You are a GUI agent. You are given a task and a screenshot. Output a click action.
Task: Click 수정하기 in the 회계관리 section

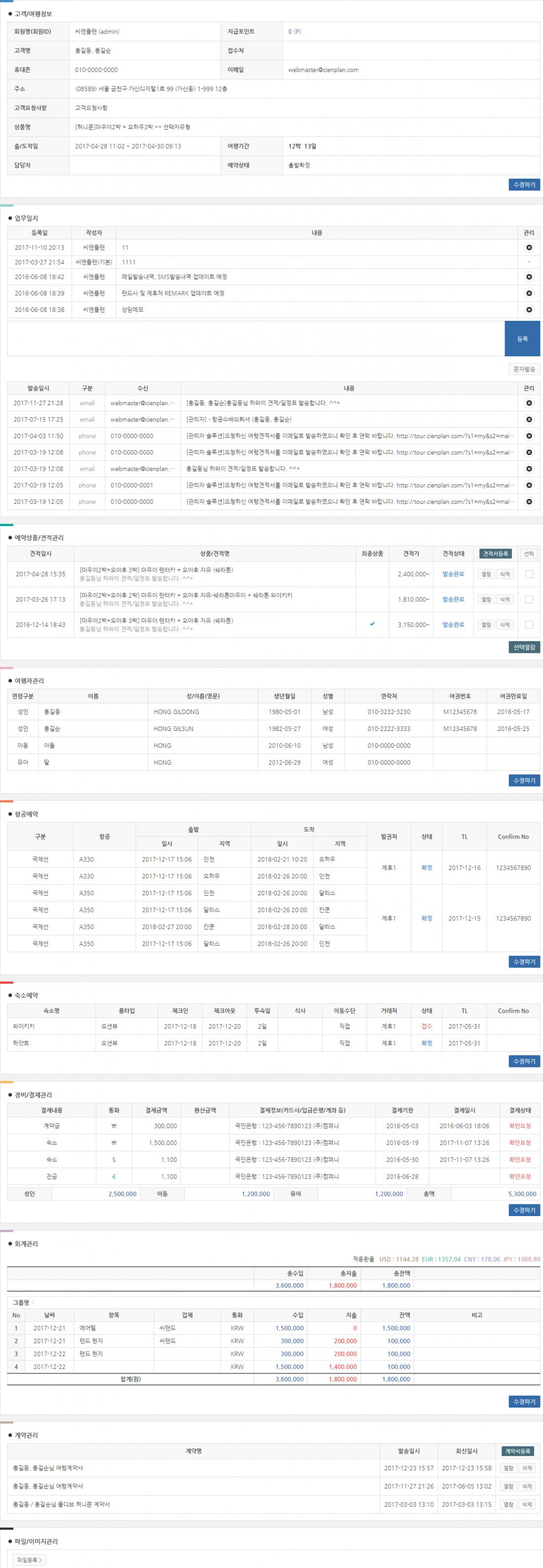coord(524,1401)
